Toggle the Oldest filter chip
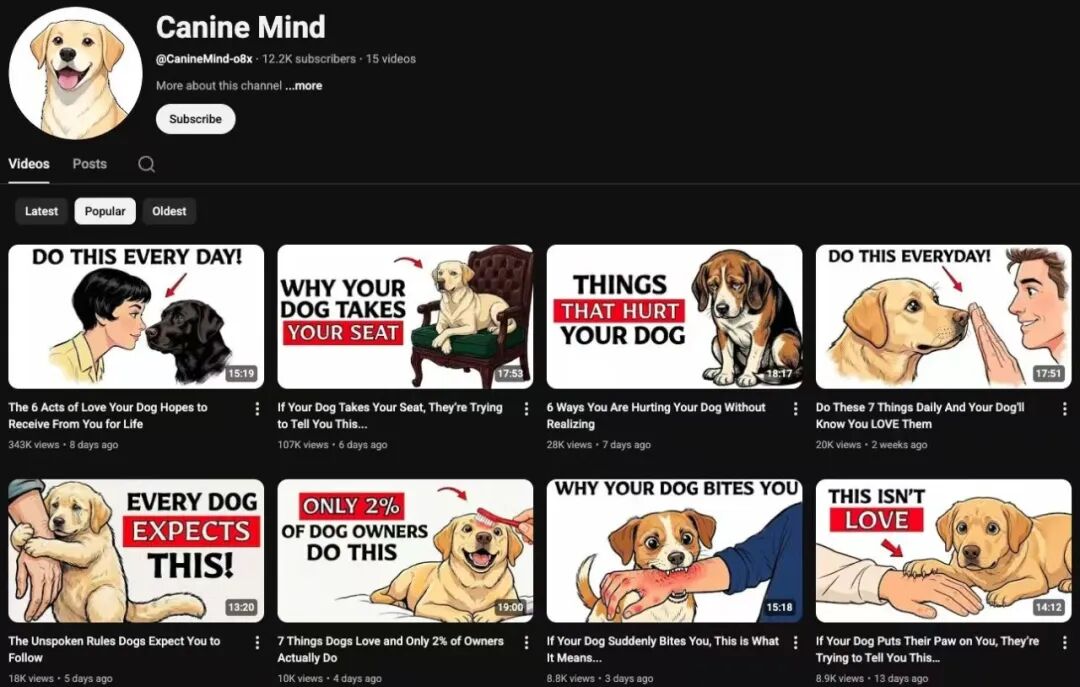Screen dimensions: 1080x687 coord(169,211)
